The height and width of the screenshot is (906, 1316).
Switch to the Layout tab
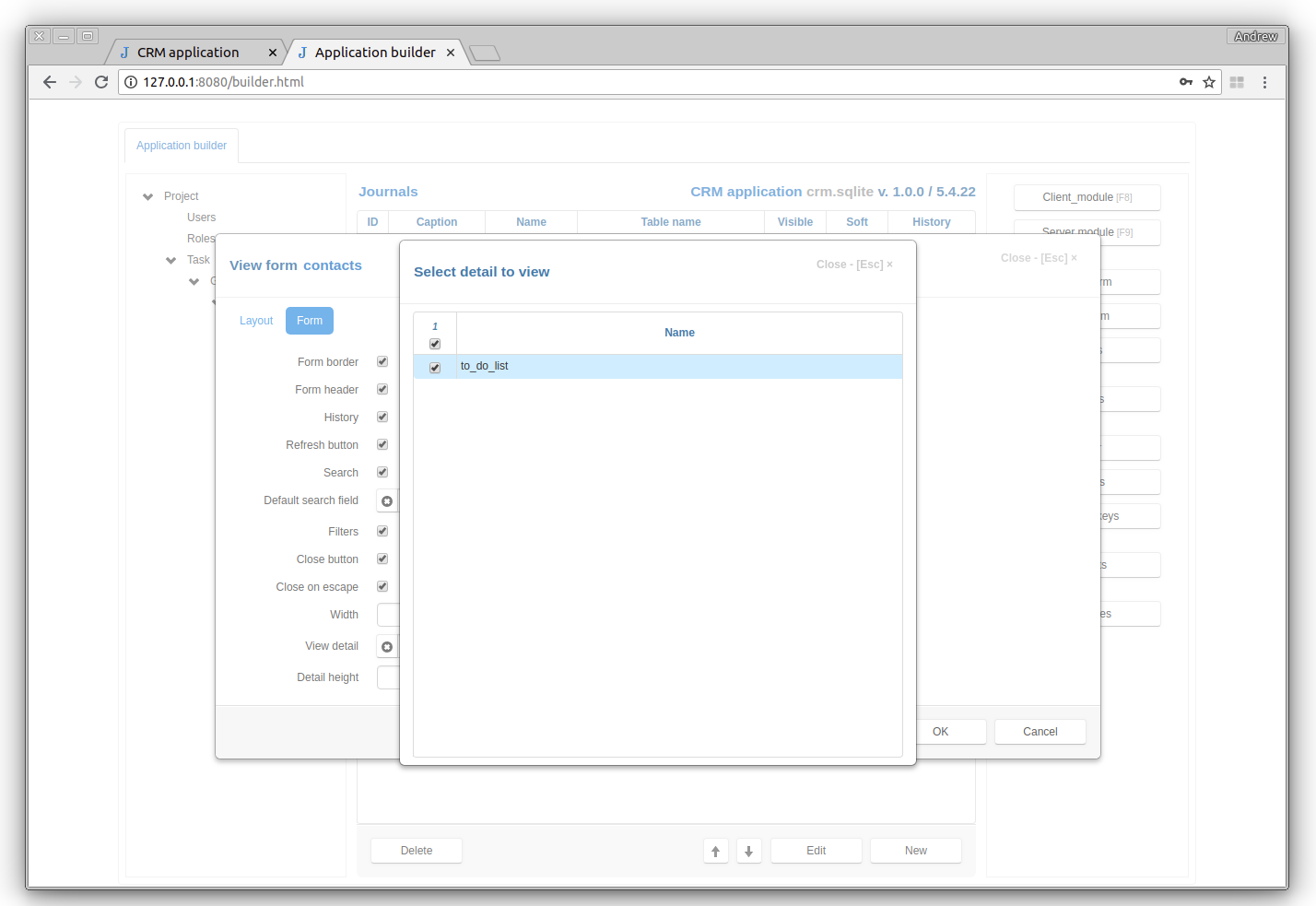click(256, 321)
